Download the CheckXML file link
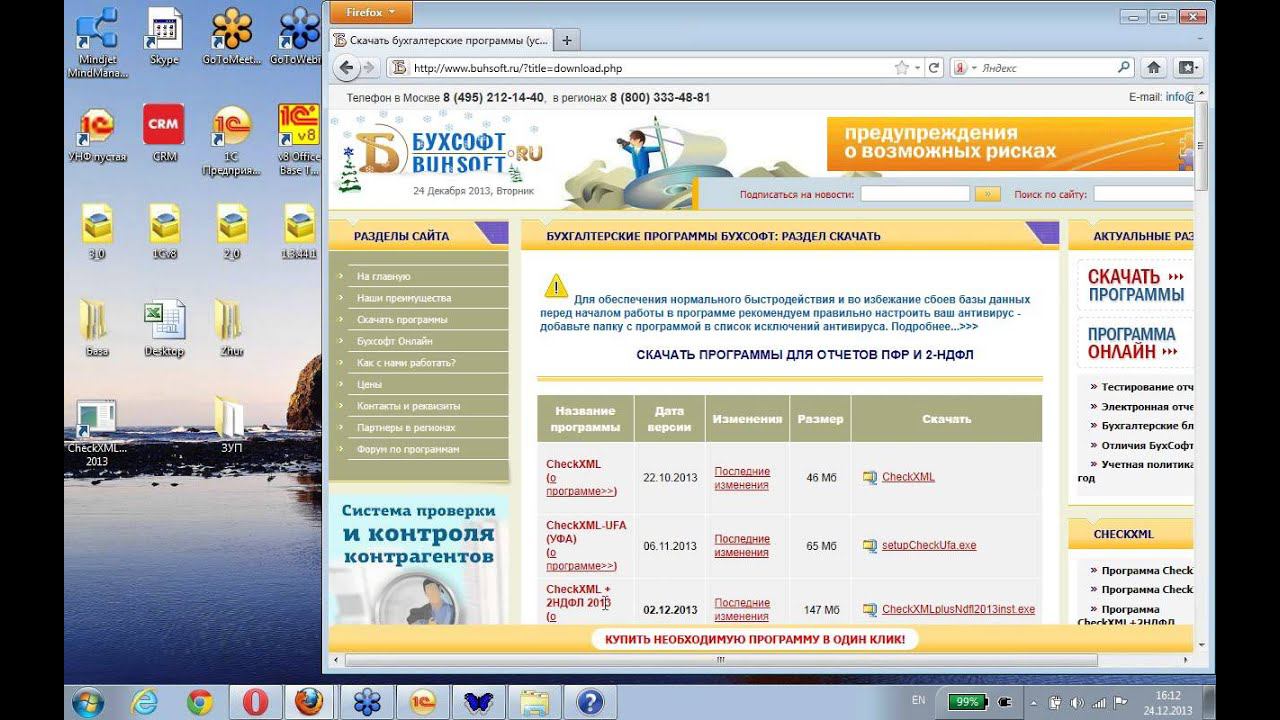Viewport: 1280px width, 720px height. [908, 477]
